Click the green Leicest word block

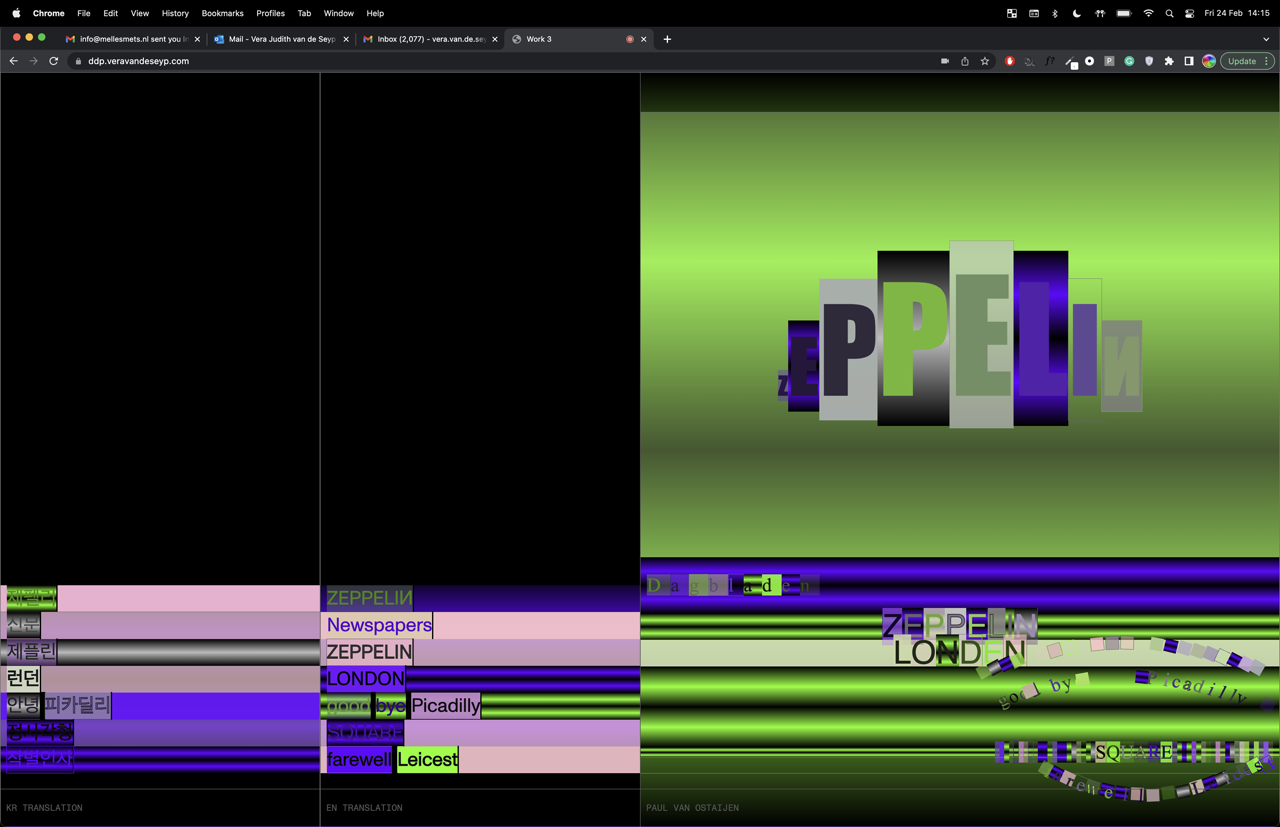pyautogui.click(x=427, y=760)
